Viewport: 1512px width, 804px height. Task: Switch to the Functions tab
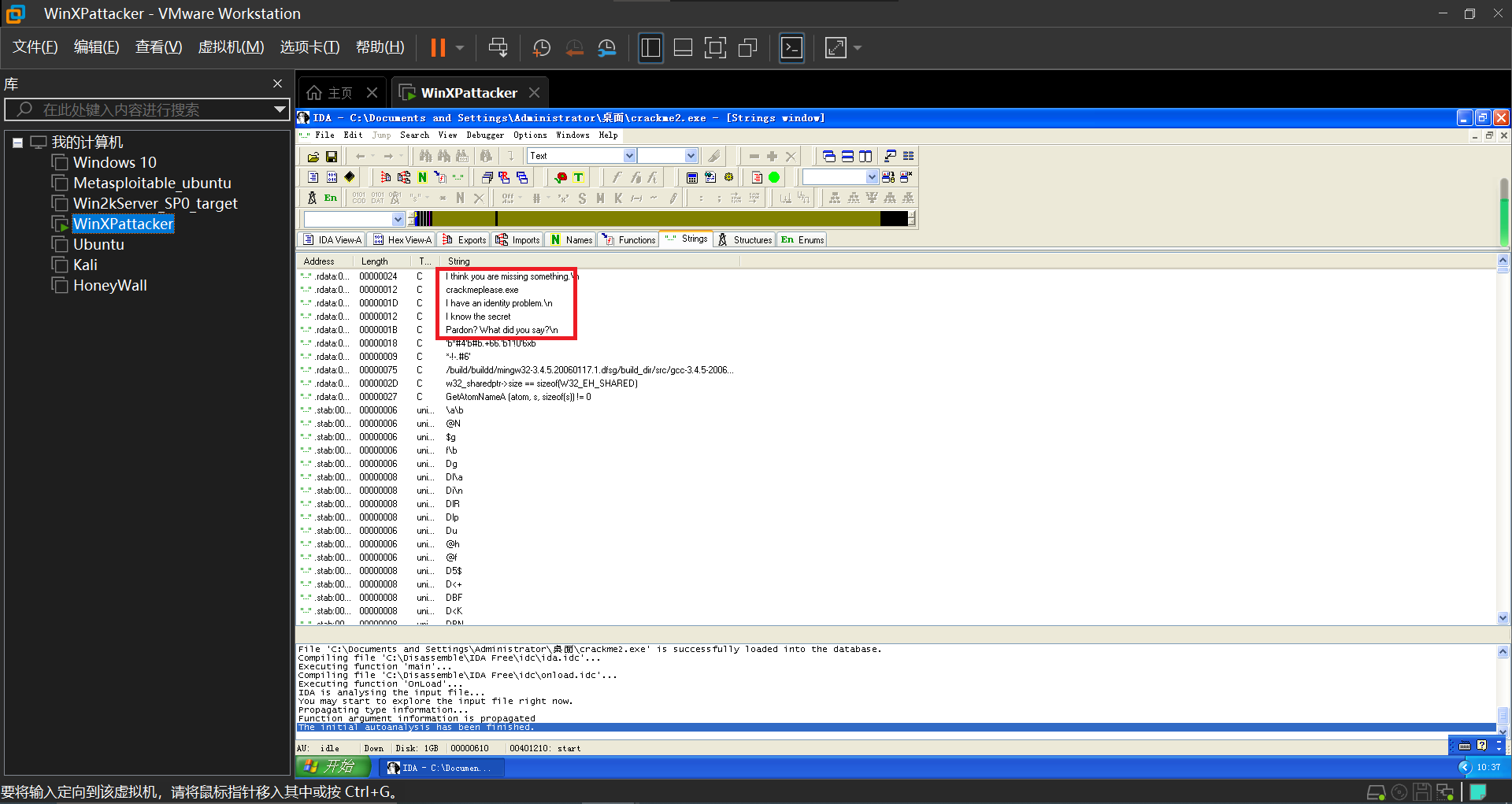(629, 240)
